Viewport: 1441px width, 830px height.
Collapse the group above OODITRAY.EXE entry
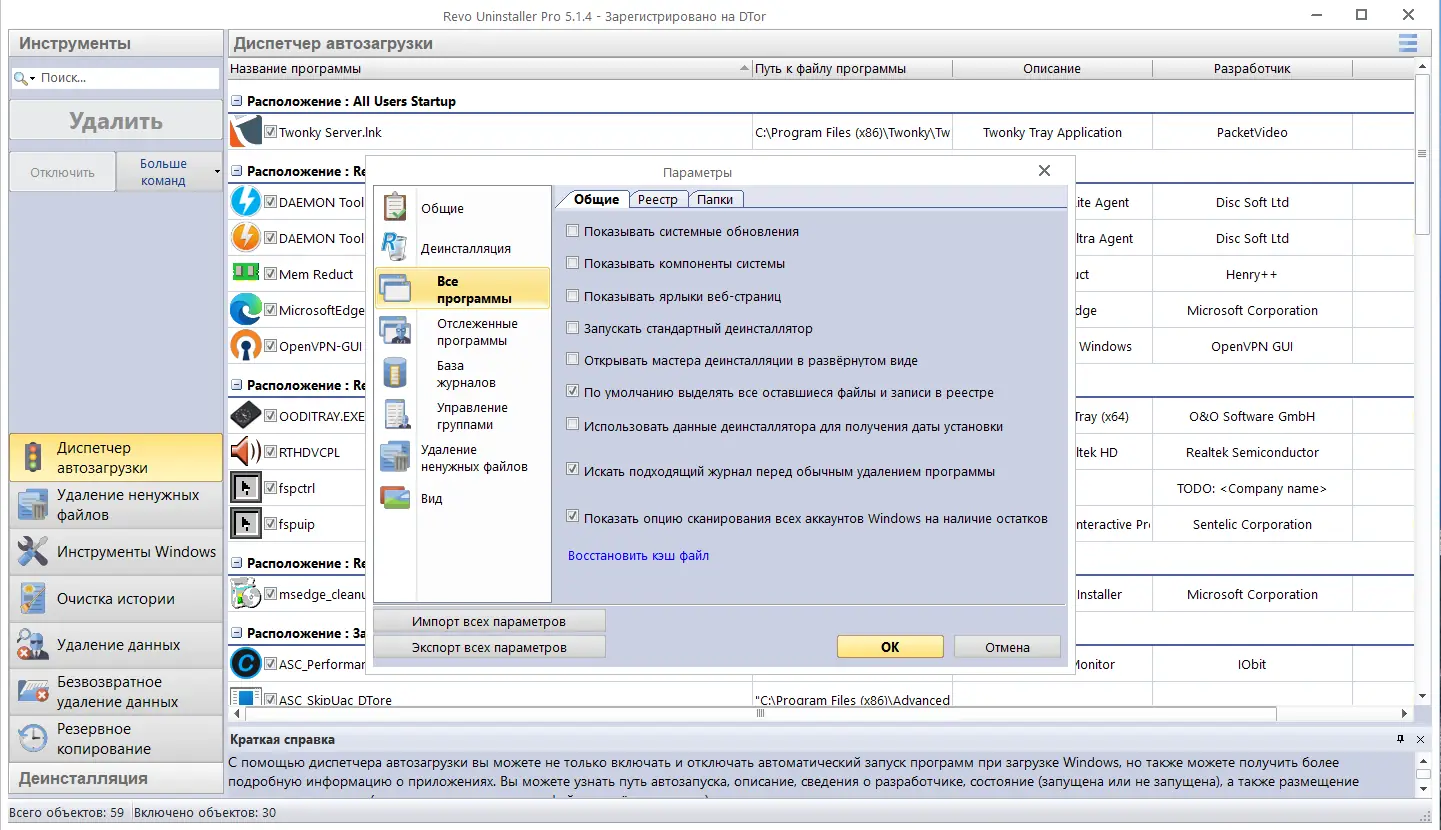click(237, 385)
